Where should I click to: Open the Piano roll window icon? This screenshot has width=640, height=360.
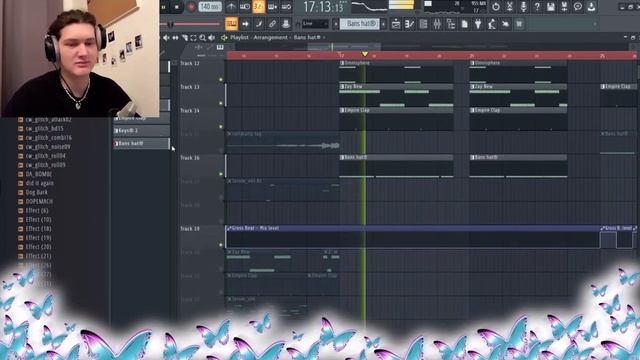click(x=409, y=24)
